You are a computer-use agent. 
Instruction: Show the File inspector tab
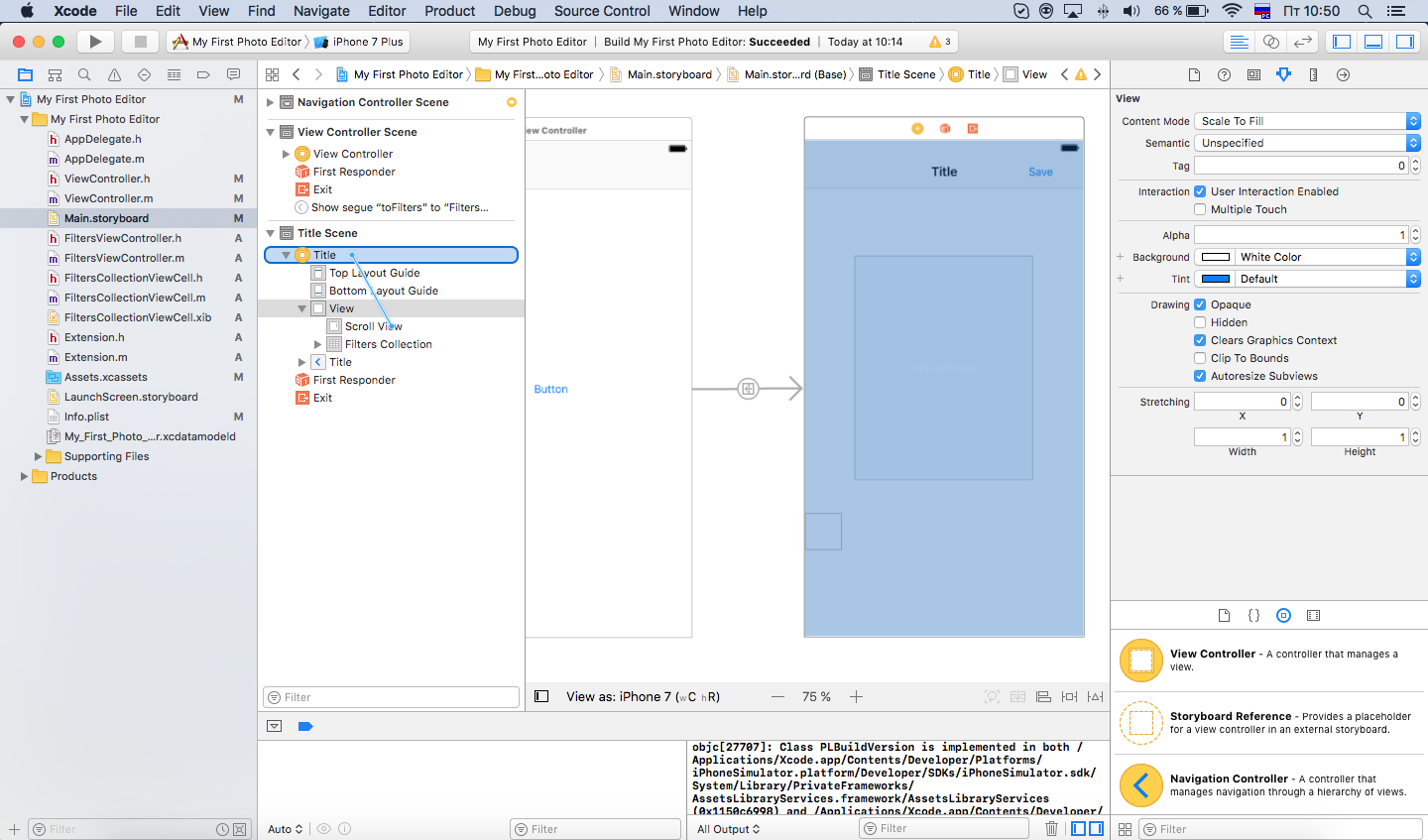point(1195,74)
